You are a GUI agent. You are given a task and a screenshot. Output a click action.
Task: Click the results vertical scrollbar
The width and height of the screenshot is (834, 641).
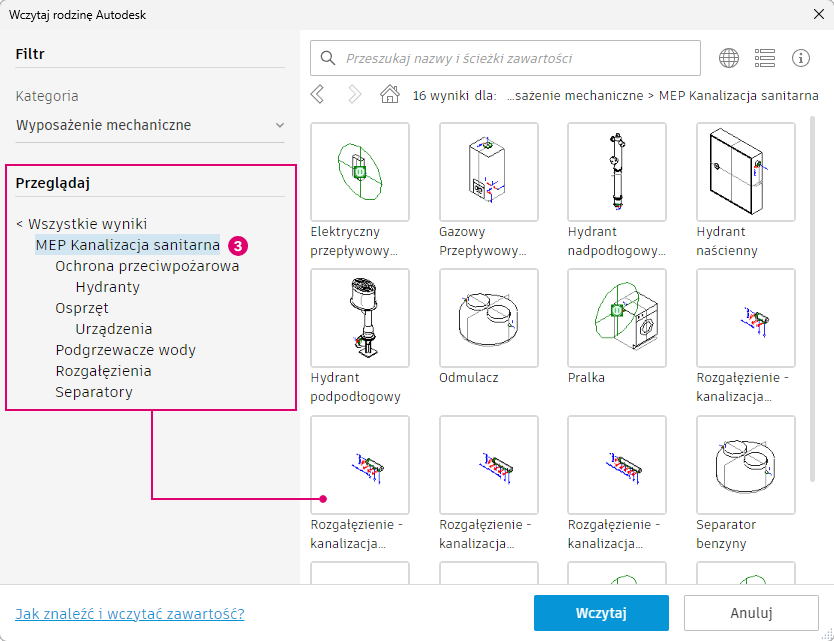click(x=812, y=298)
